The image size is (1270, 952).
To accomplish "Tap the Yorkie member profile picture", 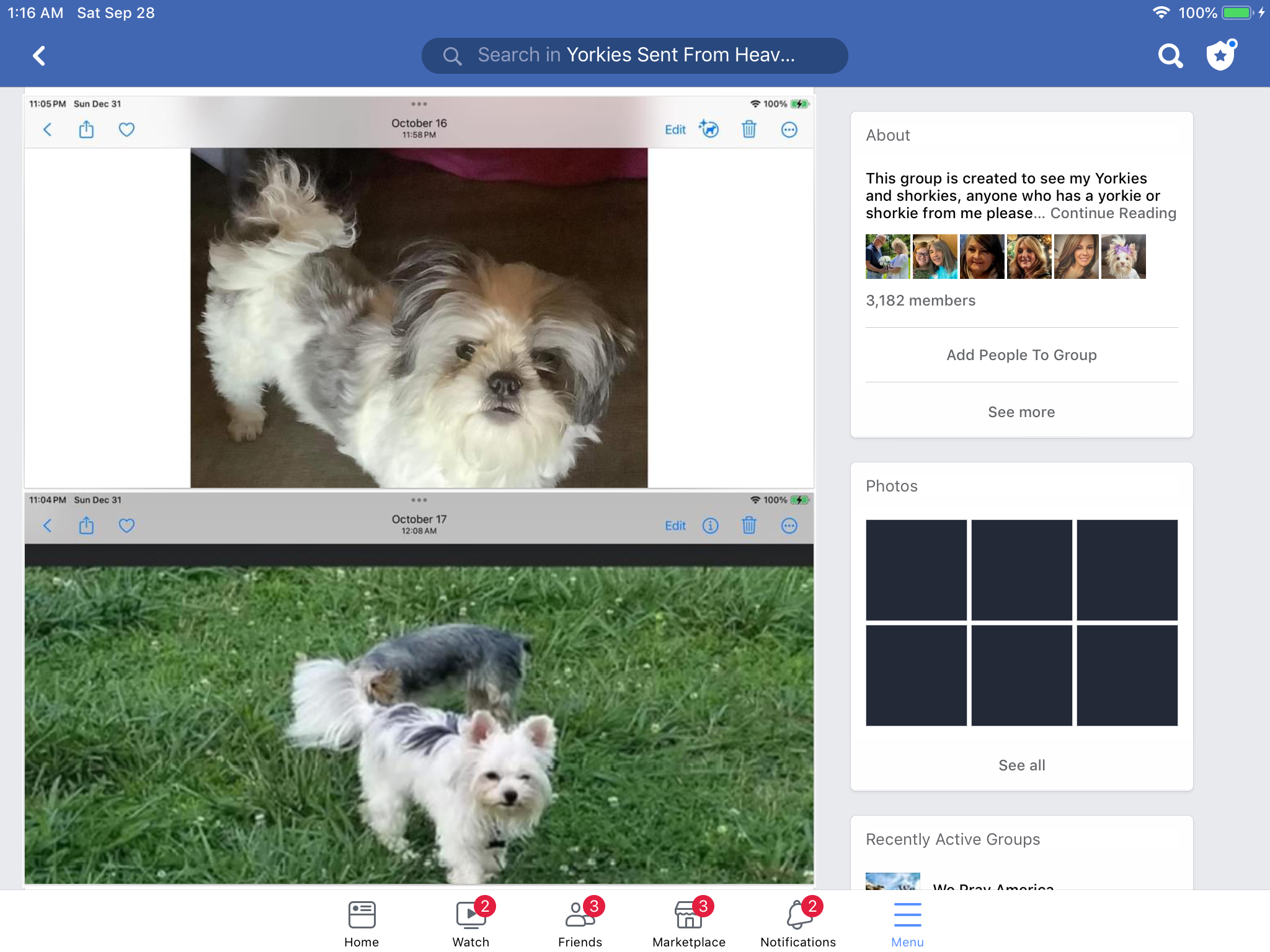I will point(1123,257).
